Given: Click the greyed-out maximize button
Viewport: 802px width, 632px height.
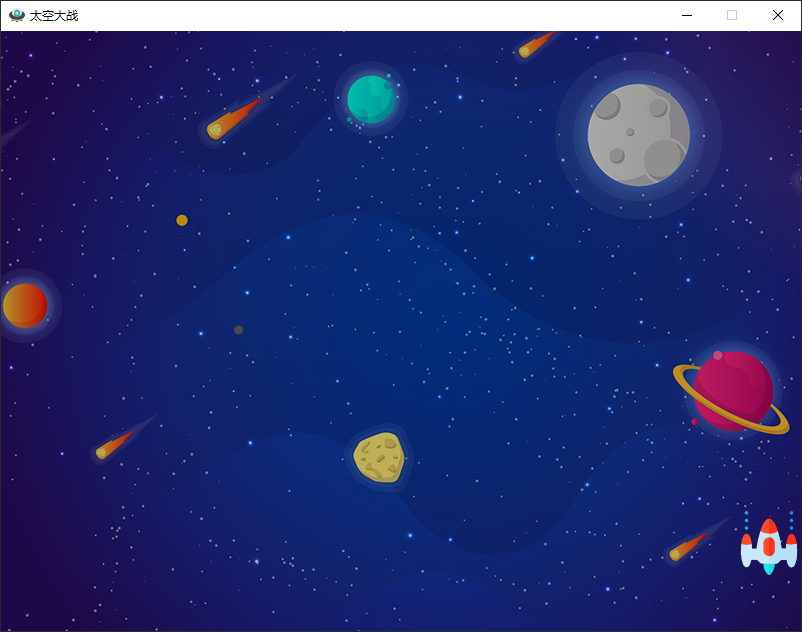Looking at the screenshot, I should point(732,15).
